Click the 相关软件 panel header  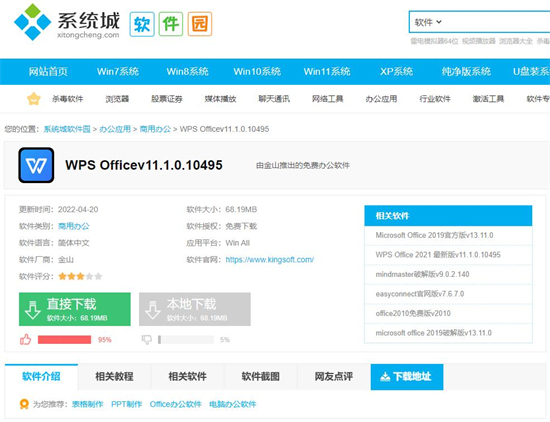coord(448,216)
